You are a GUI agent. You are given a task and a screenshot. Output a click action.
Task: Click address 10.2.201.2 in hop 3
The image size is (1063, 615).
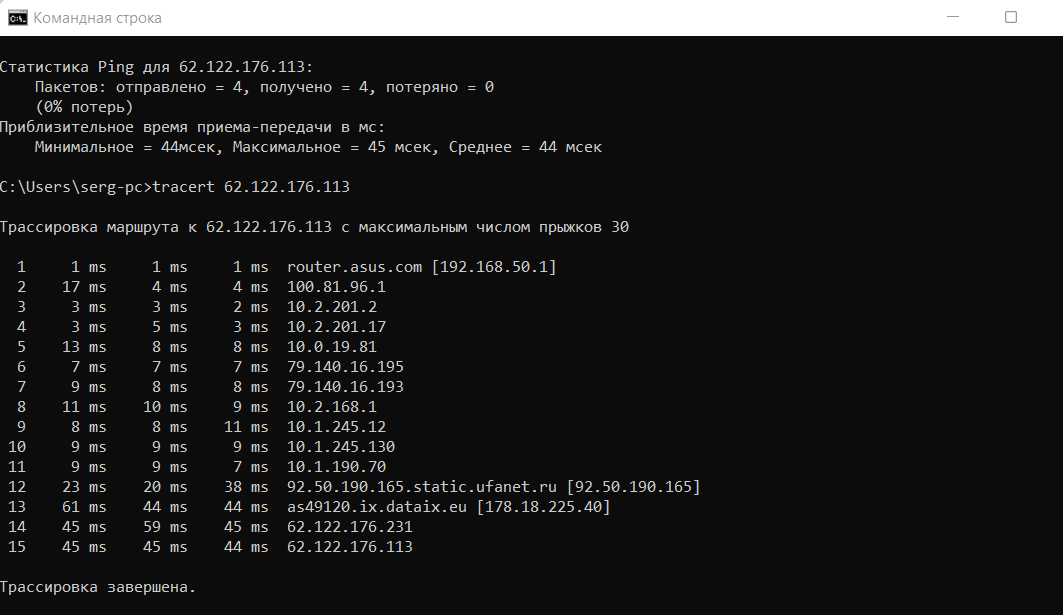[x=331, y=307]
